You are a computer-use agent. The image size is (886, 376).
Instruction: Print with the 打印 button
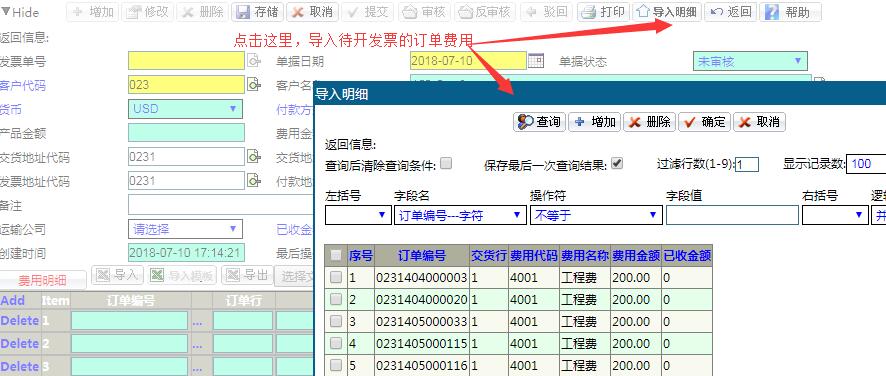[603, 12]
